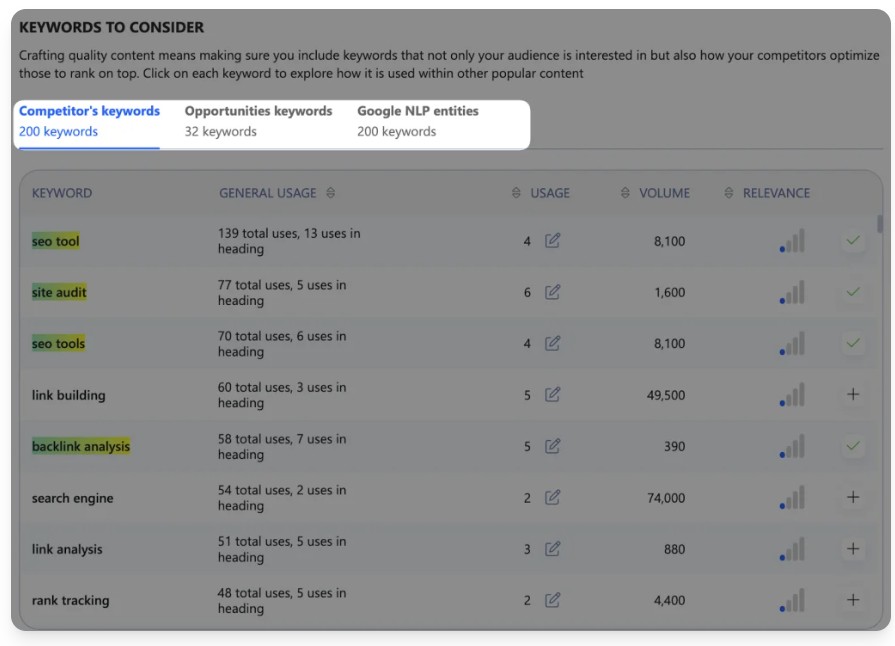Open the Google NLP entities tab

(x=417, y=120)
